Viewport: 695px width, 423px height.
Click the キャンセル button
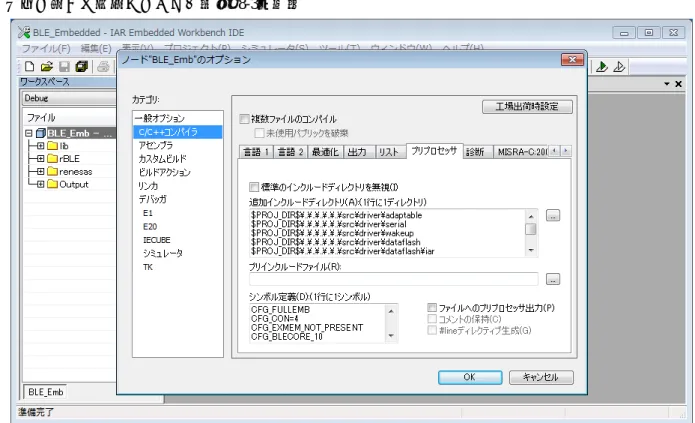click(541, 377)
